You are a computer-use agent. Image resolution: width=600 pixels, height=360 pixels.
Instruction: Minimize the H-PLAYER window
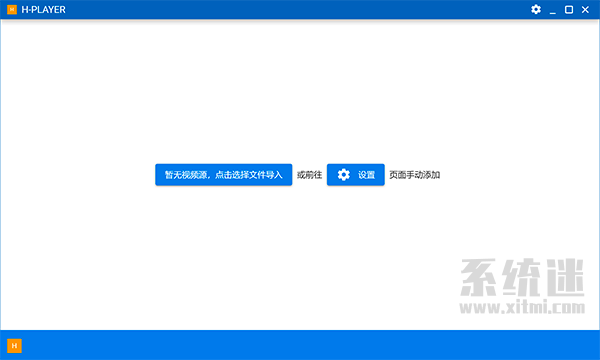click(553, 10)
